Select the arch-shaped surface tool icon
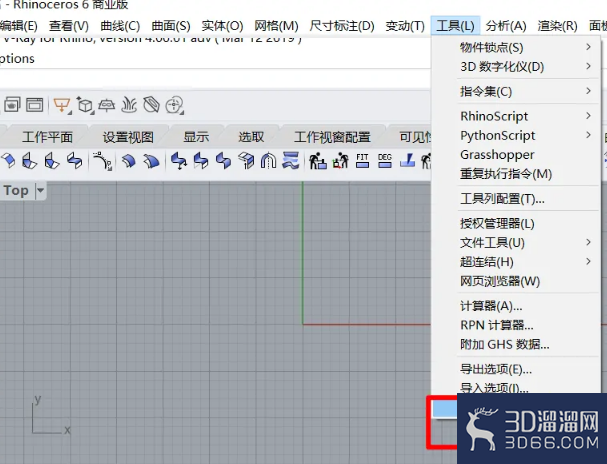This screenshot has height=464, width=607. click(268, 161)
